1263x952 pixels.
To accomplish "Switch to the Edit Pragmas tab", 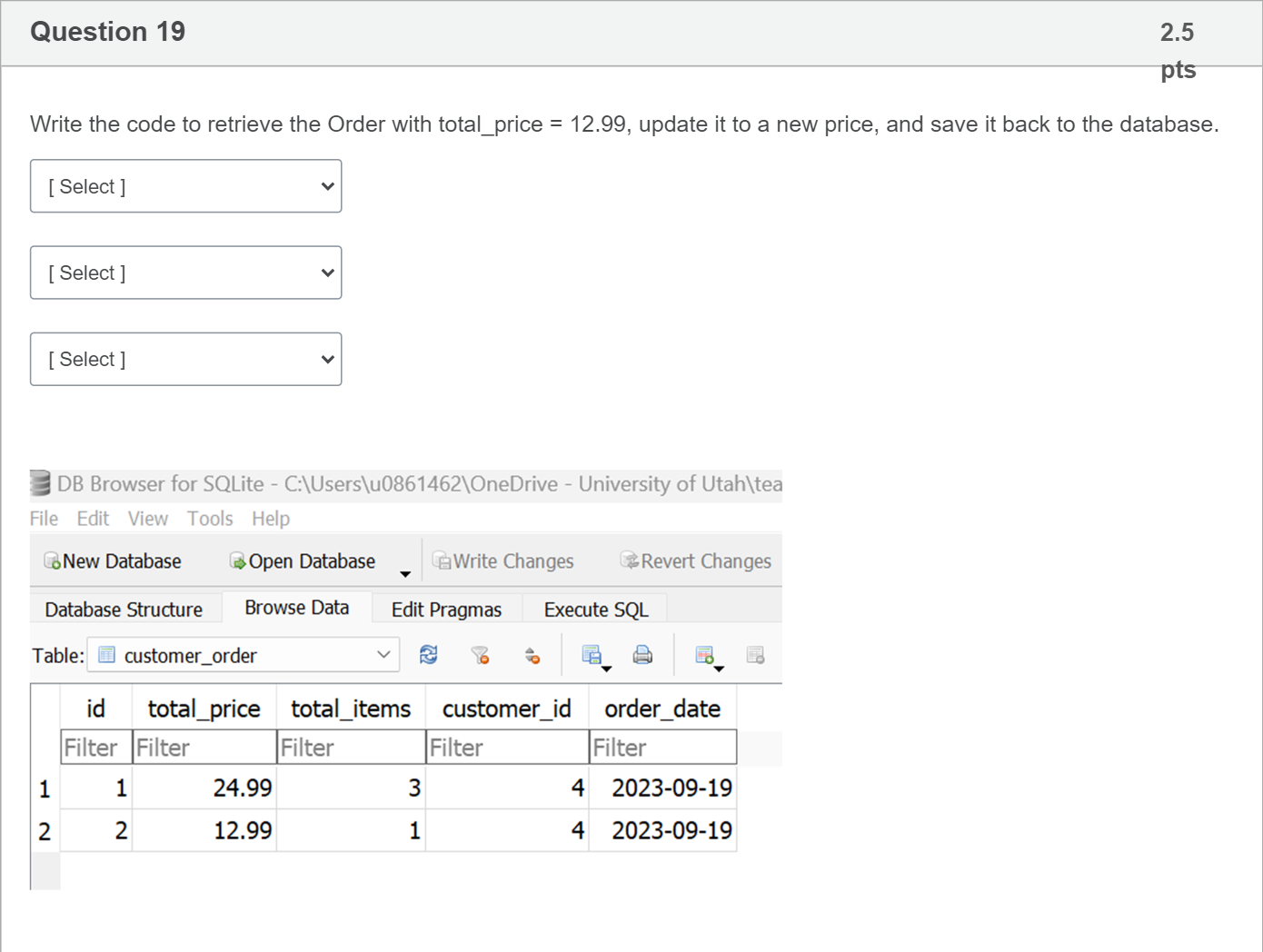I will pos(446,610).
